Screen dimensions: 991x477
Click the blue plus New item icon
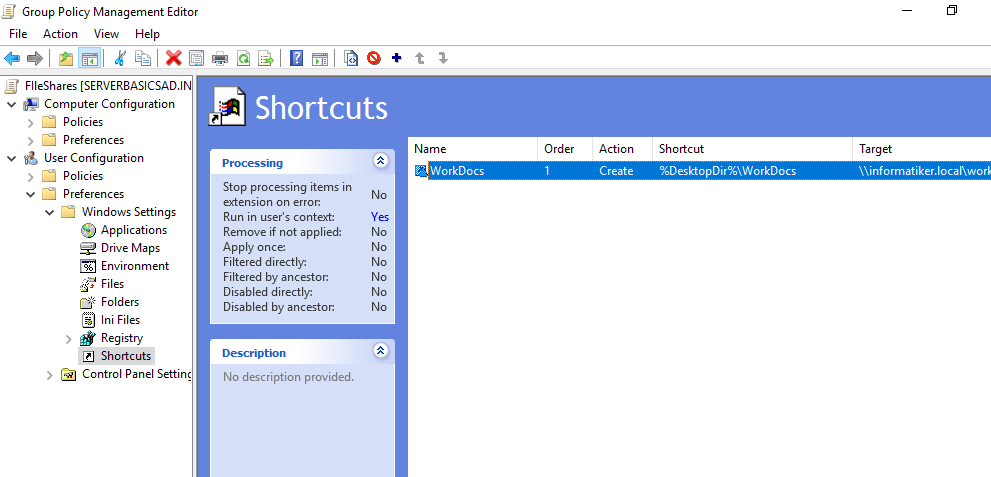pyautogui.click(x=397, y=58)
